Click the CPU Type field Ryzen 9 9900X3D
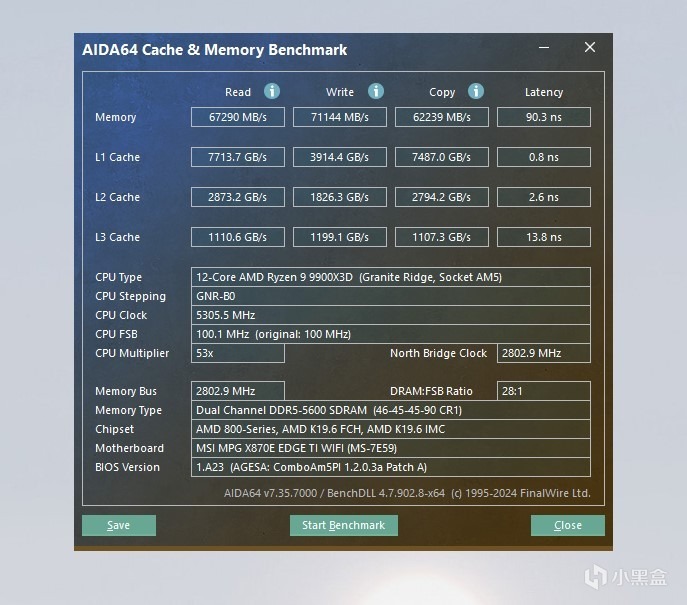The image size is (687, 605). coord(391,277)
